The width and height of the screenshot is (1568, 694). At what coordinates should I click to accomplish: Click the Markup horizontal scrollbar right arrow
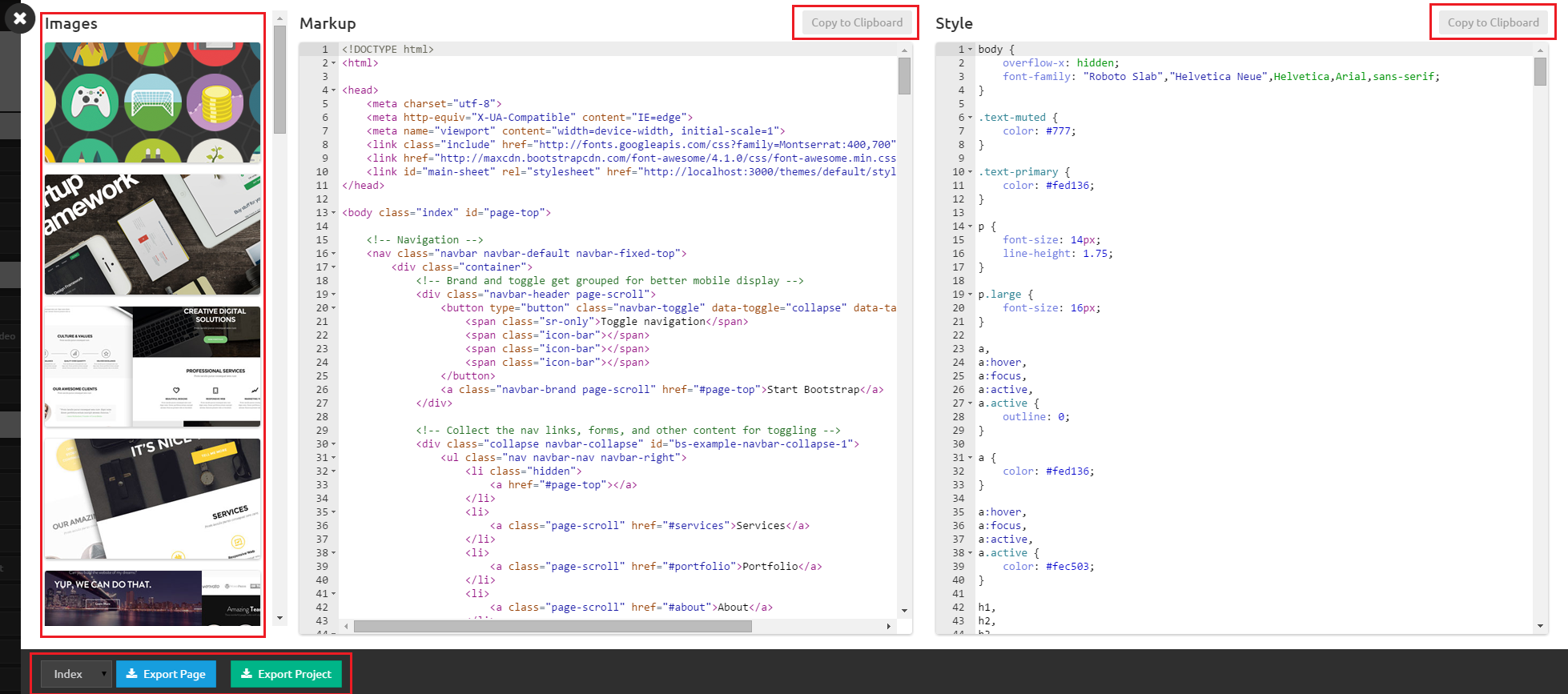coord(888,626)
